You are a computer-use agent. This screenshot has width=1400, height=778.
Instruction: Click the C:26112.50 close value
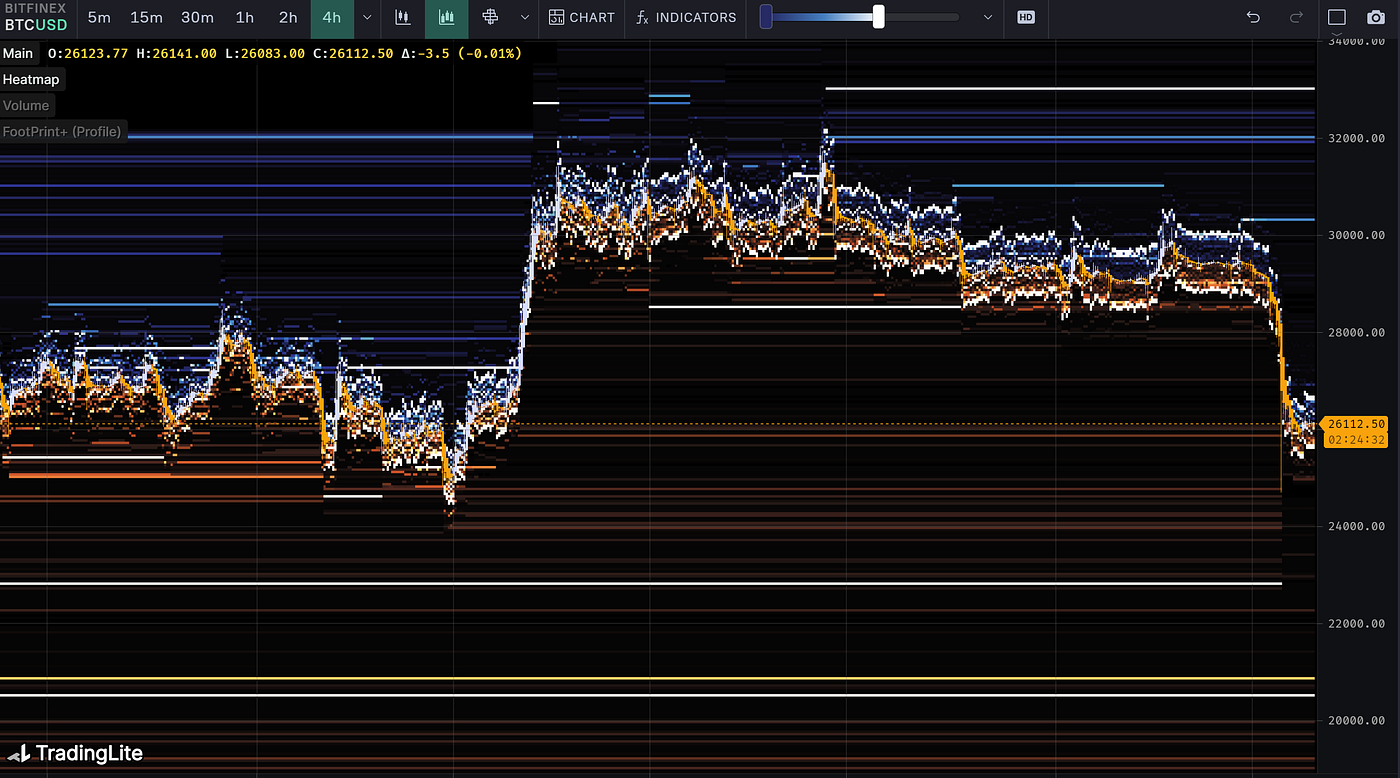(352, 53)
